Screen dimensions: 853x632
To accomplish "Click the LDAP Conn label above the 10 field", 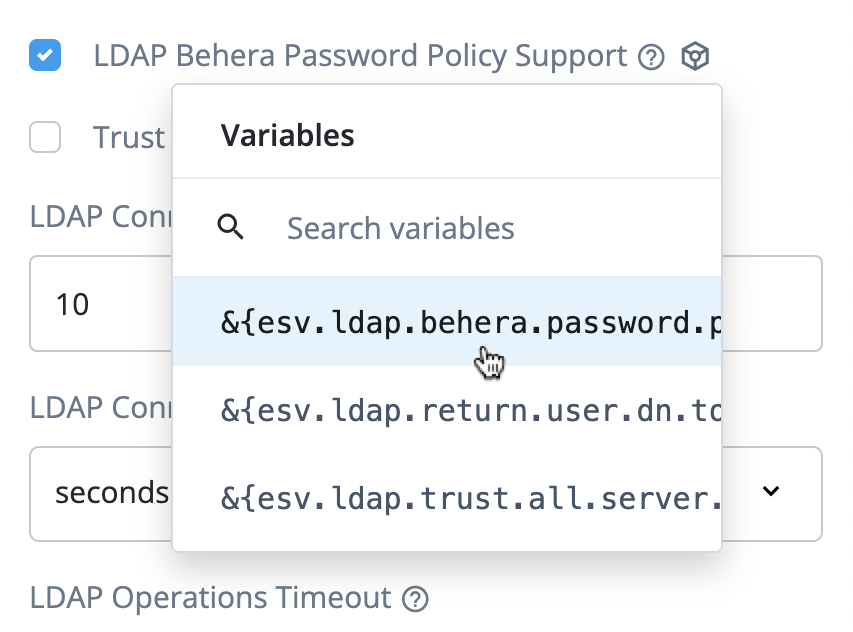I will click(100, 217).
